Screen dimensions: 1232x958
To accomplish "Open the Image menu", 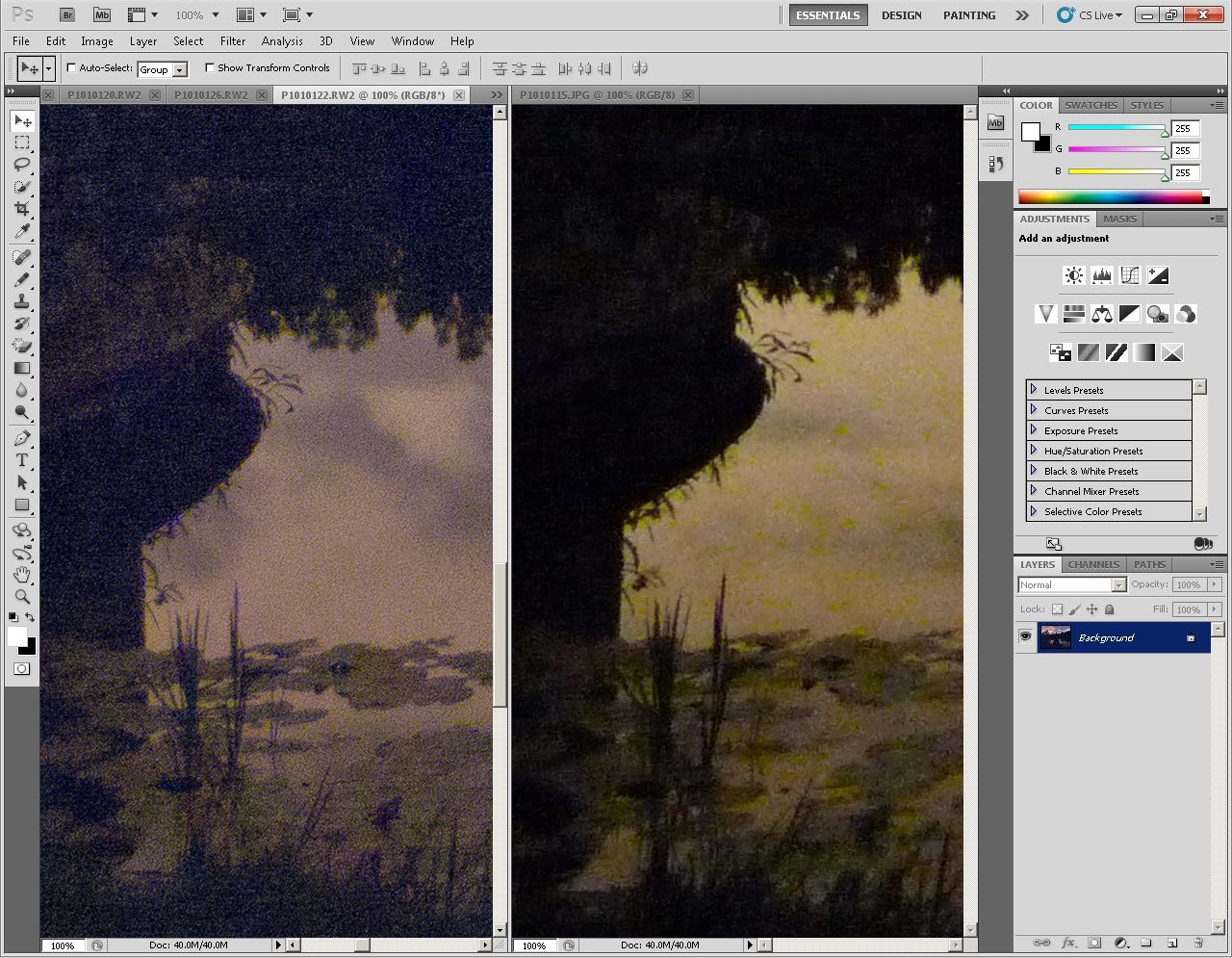I will 97,41.
